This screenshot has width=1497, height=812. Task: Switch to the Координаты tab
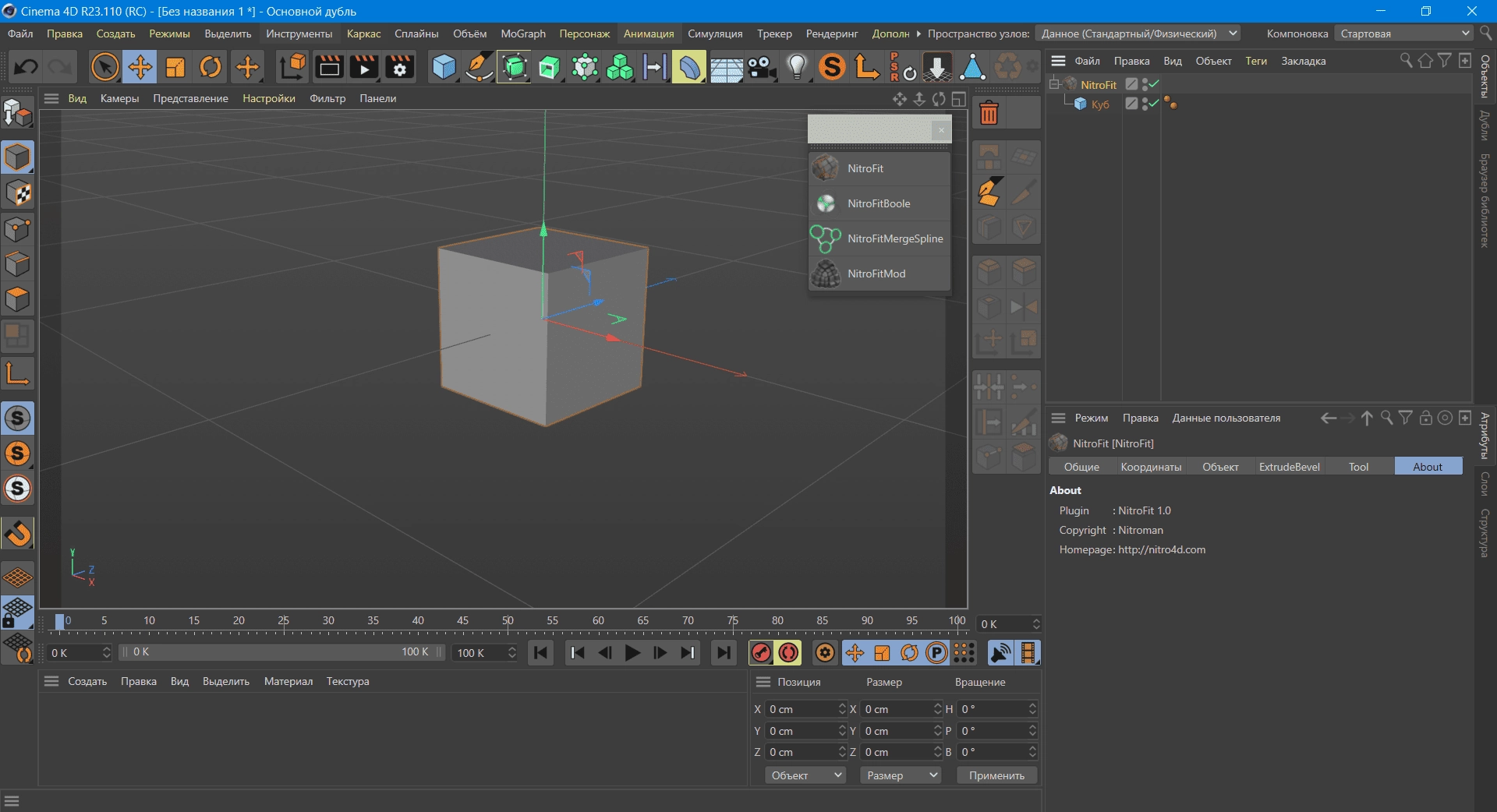click(1151, 467)
